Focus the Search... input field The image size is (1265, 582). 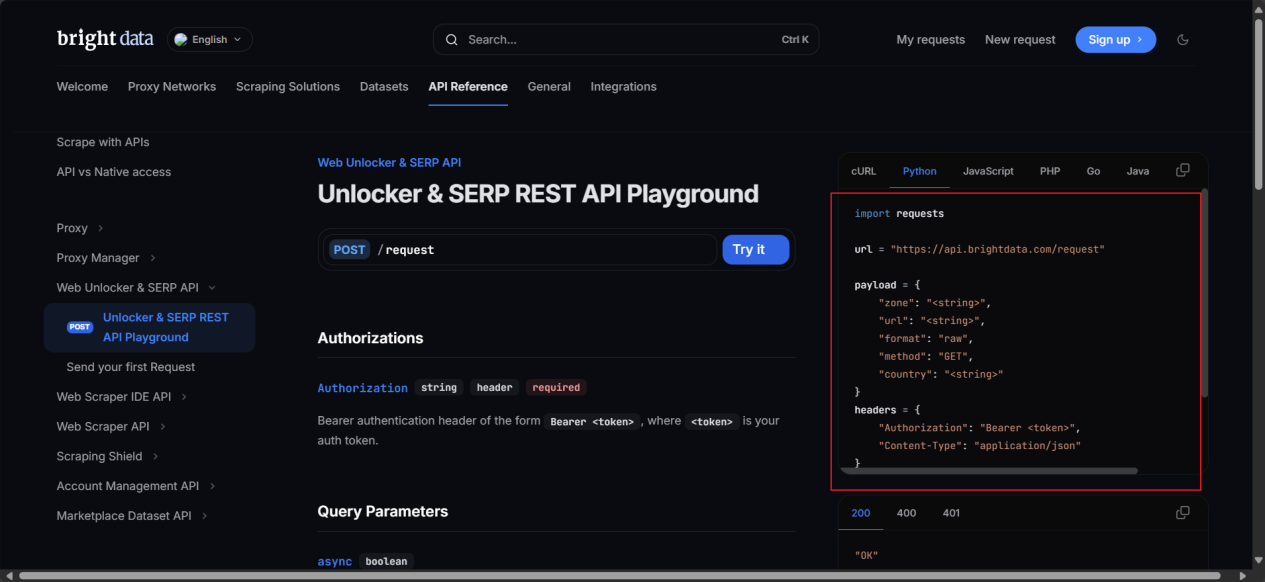pos(626,40)
